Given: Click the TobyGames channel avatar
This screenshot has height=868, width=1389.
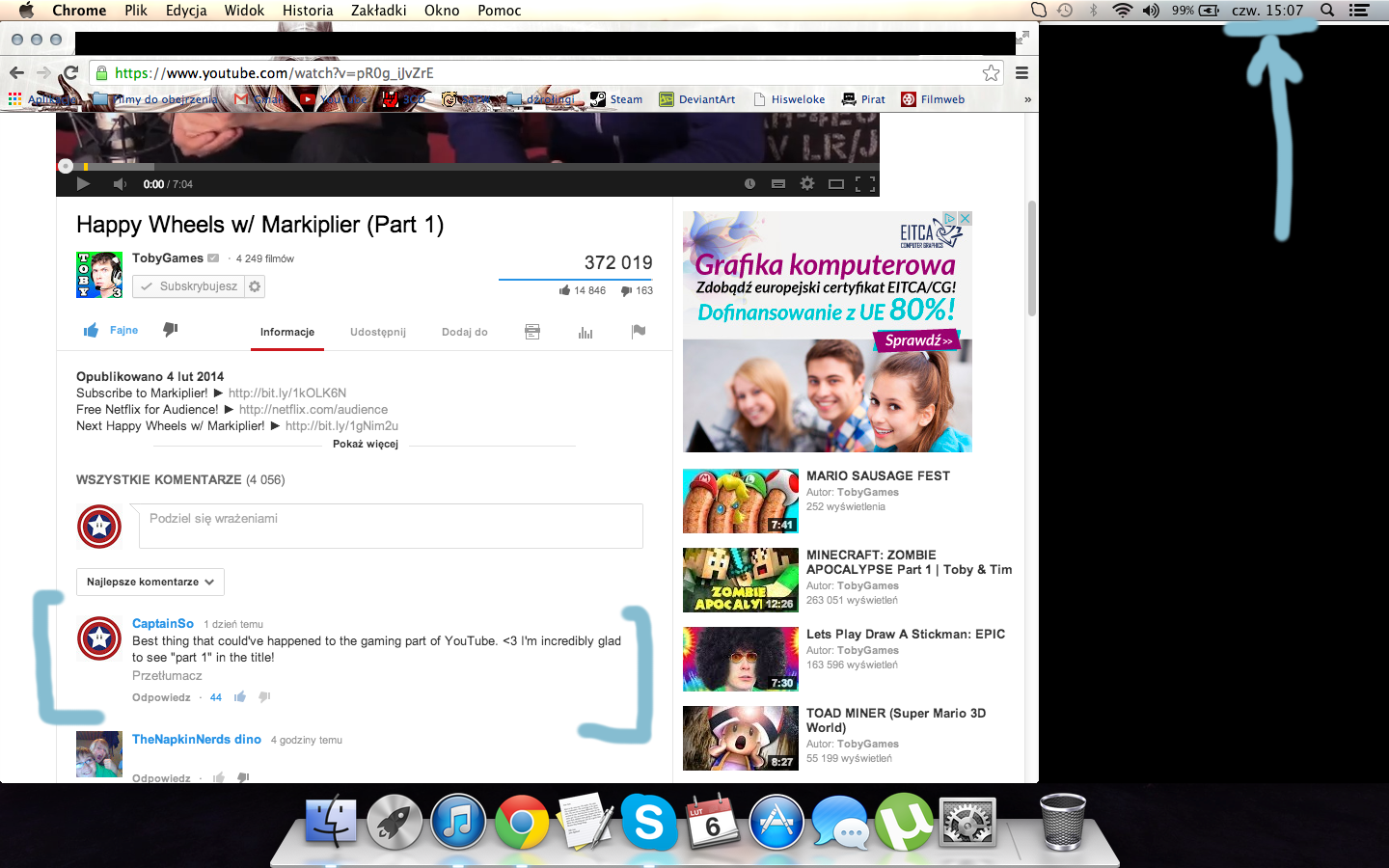Looking at the screenshot, I should pyautogui.click(x=99, y=275).
